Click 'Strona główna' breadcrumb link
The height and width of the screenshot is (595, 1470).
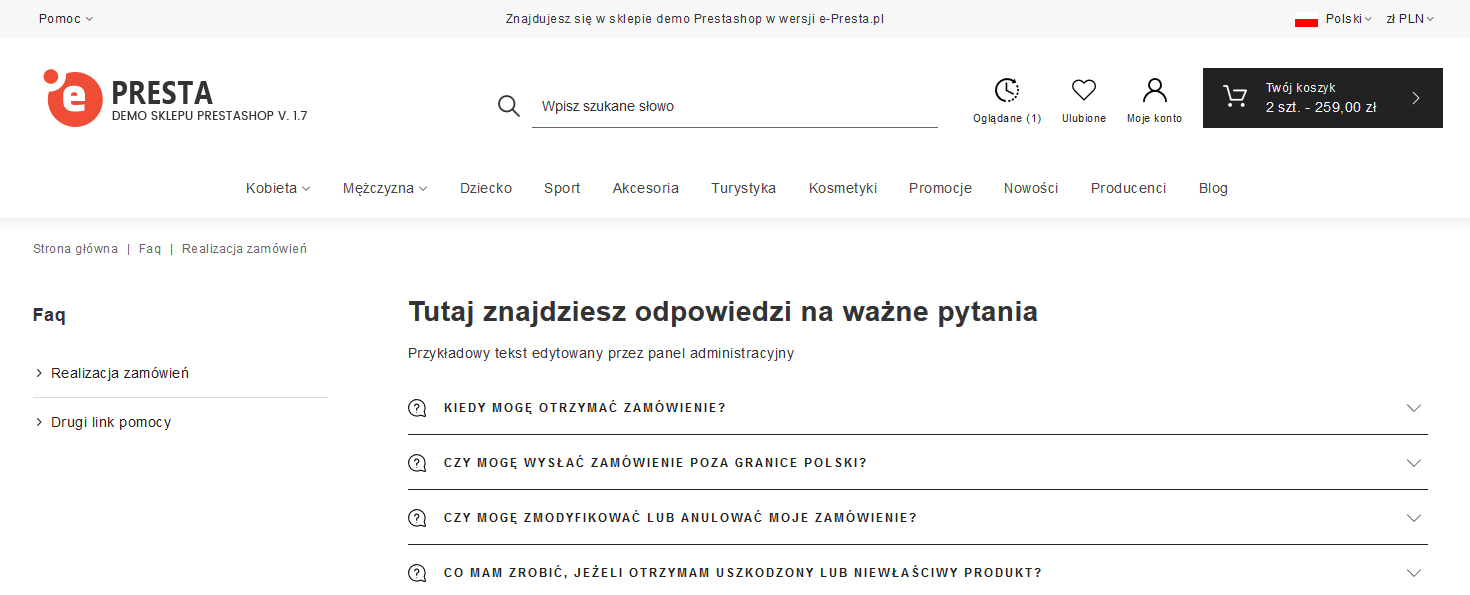[x=75, y=249]
